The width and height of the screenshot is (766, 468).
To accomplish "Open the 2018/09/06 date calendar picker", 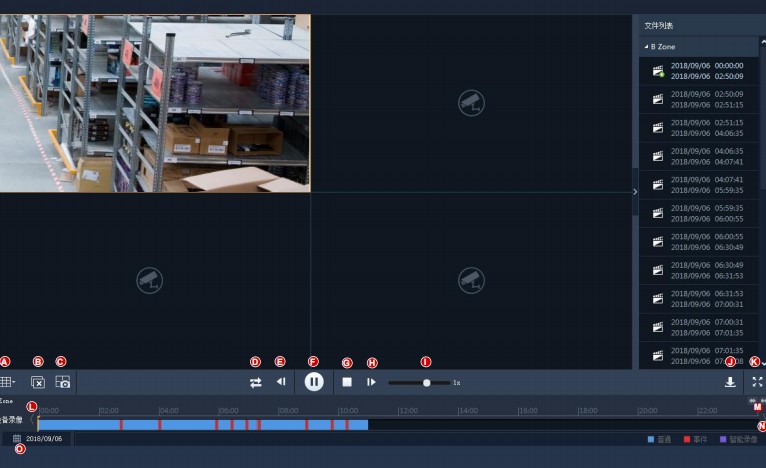I will (x=17, y=438).
